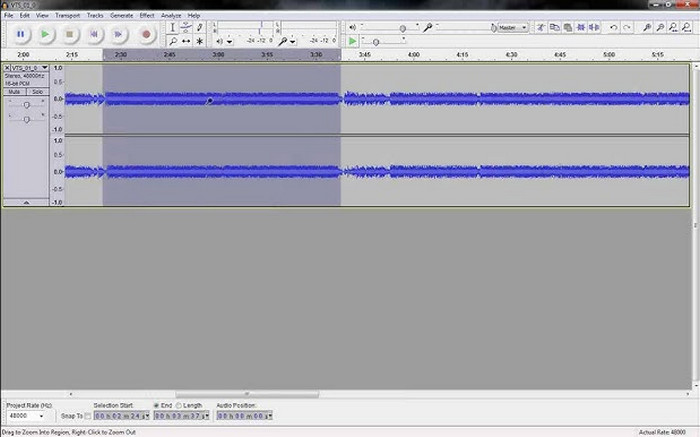This screenshot has width=700, height=437.
Task: Skip to start of the project
Action: pos(94,34)
